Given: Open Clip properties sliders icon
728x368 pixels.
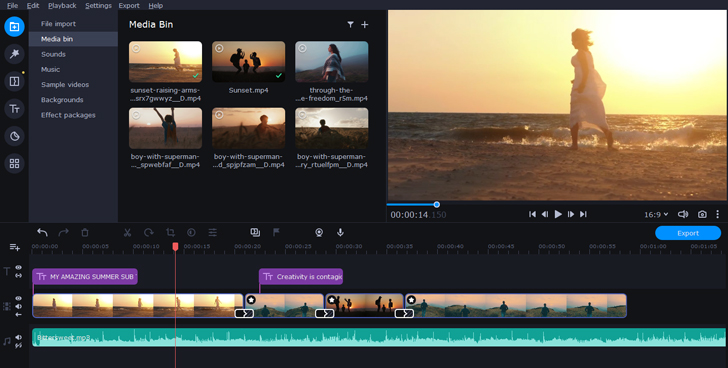Looking at the screenshot, I should [x=213, y=232].
